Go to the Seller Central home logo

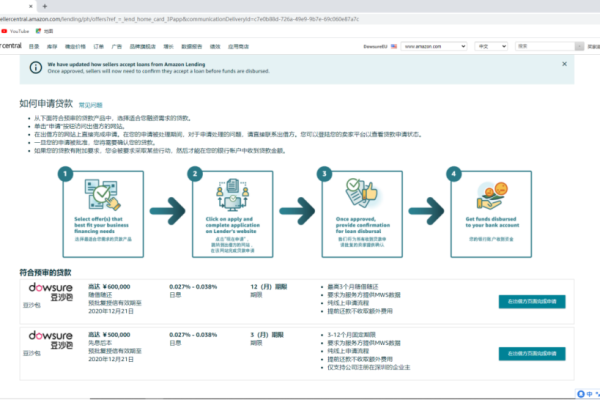tap(11, 46)
